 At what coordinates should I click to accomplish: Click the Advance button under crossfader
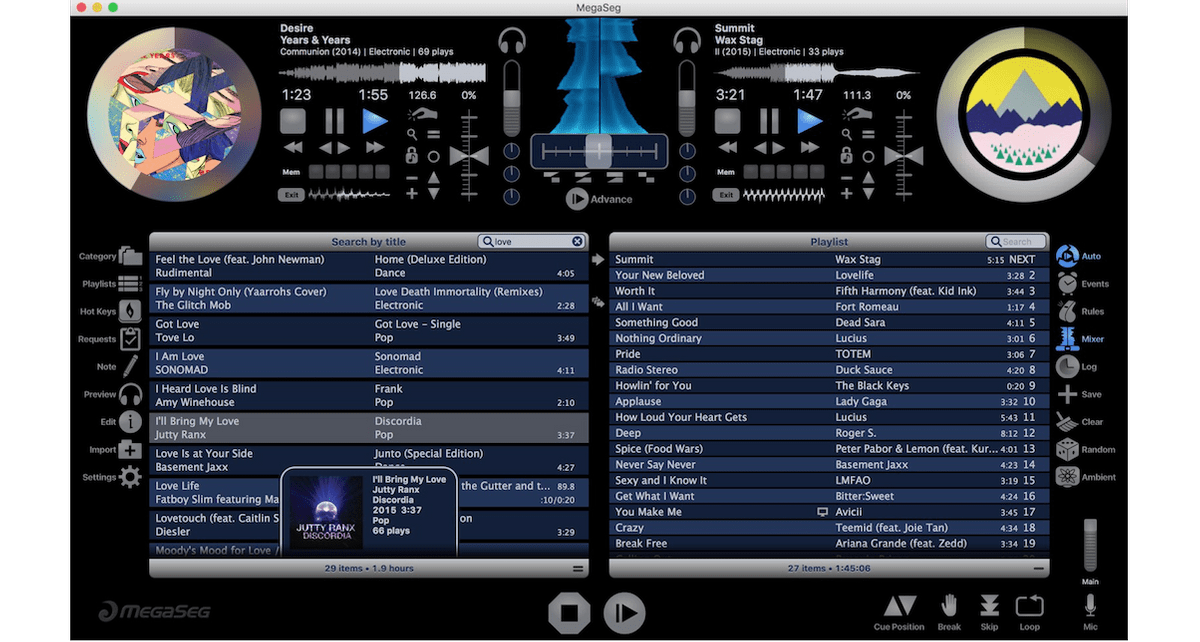(x=599, y=198)
